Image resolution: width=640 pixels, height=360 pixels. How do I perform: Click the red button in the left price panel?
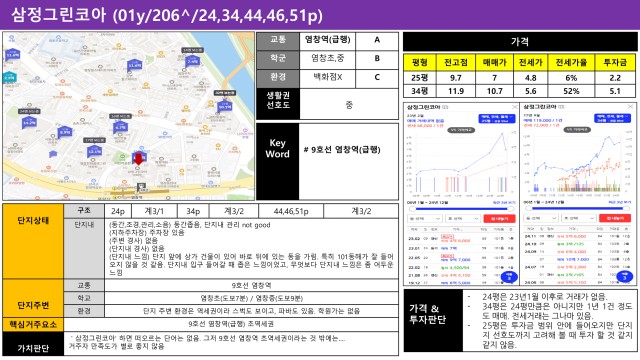(x=499, y=219)
